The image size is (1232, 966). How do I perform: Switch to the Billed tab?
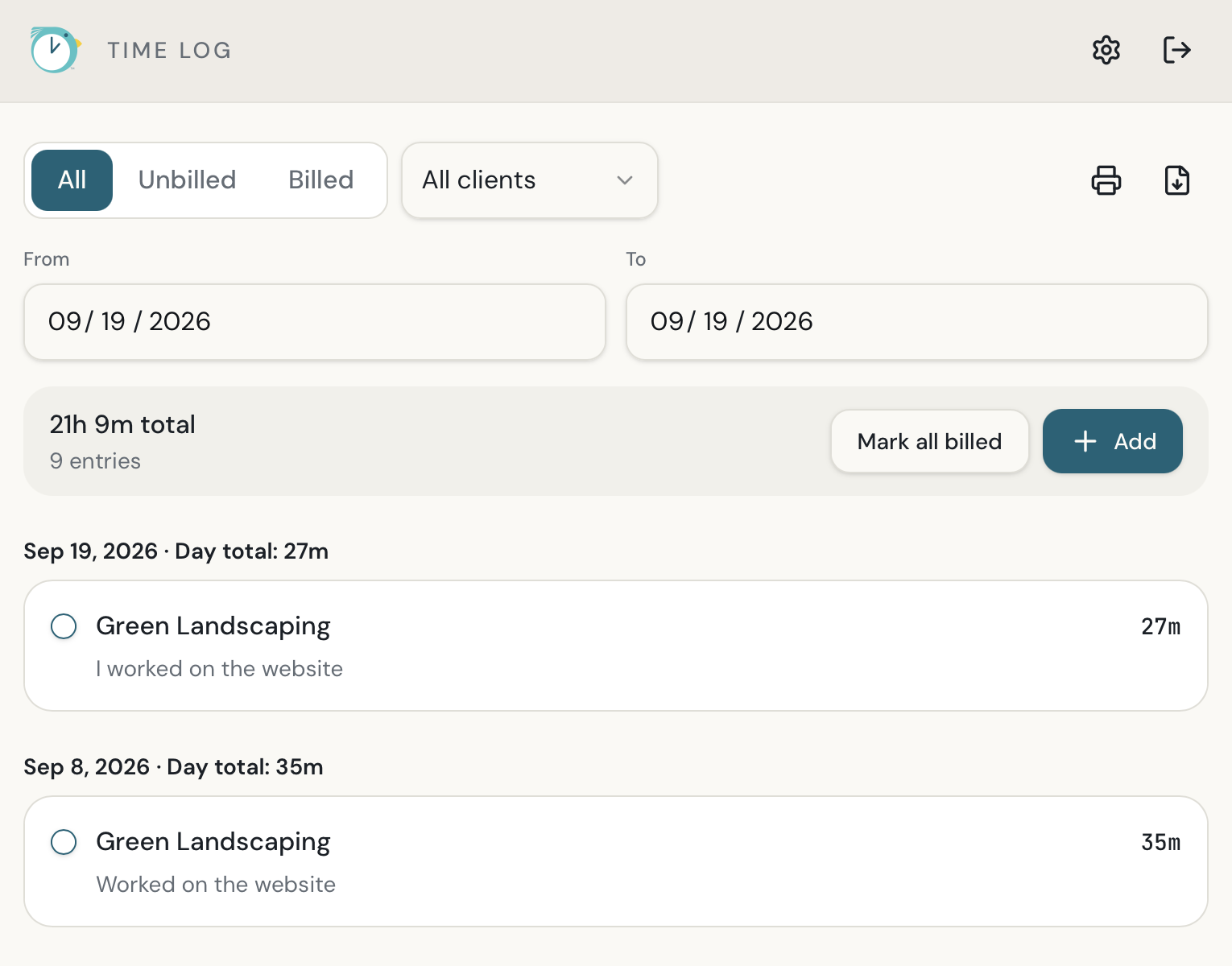pos(321,180)
